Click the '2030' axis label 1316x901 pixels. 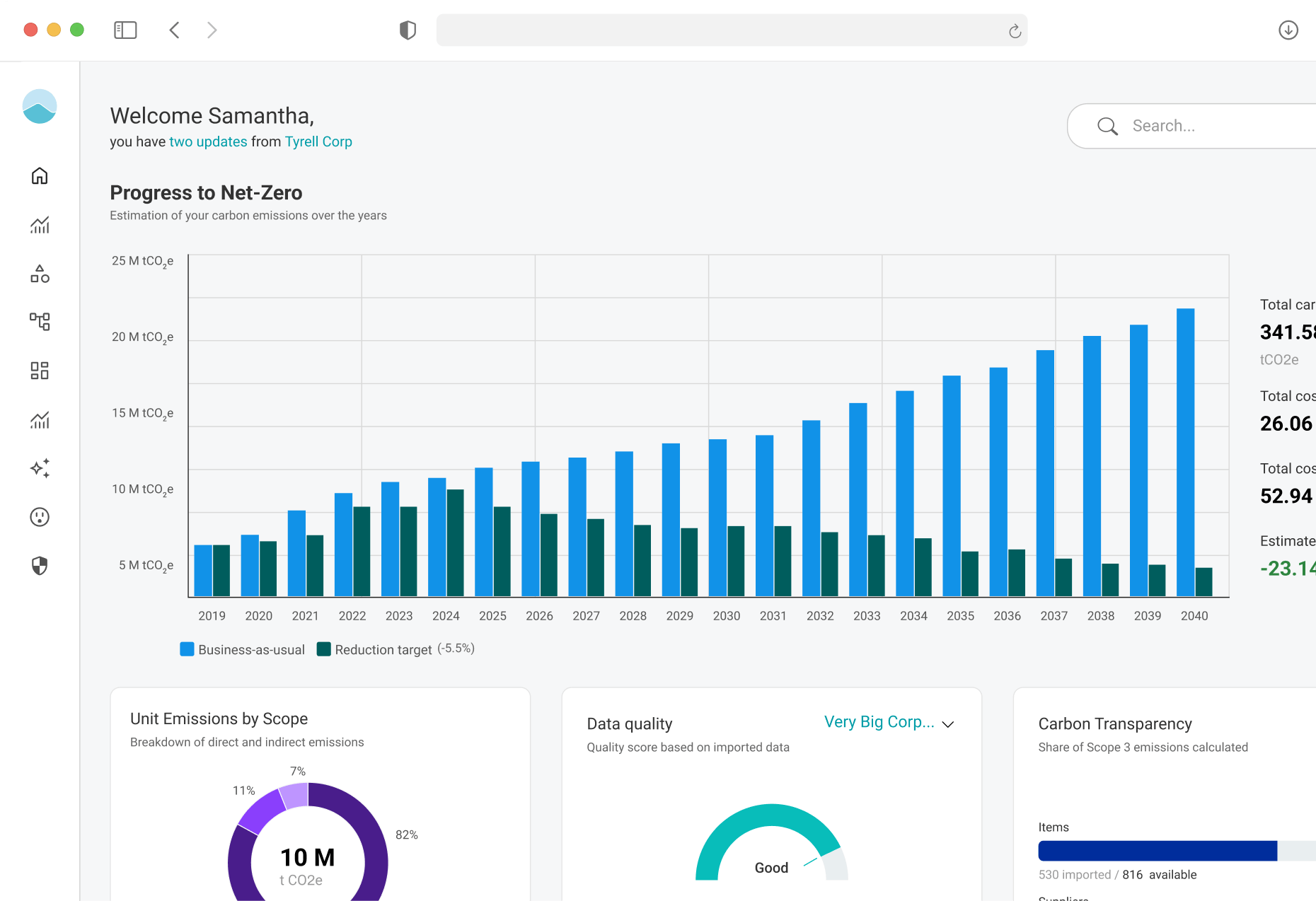[x=727, y=616]
